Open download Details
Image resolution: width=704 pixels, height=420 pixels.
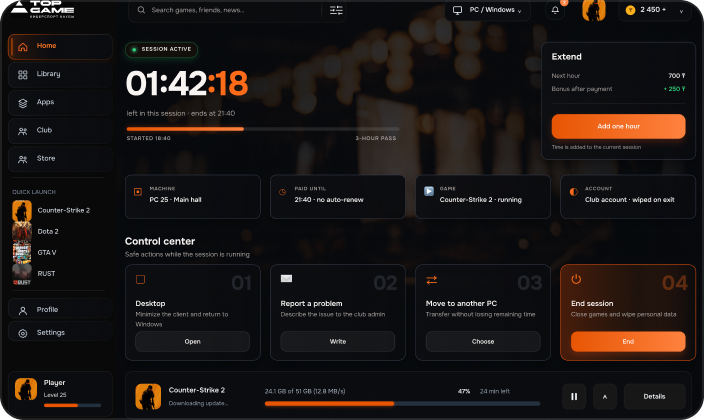coord(654,397)
